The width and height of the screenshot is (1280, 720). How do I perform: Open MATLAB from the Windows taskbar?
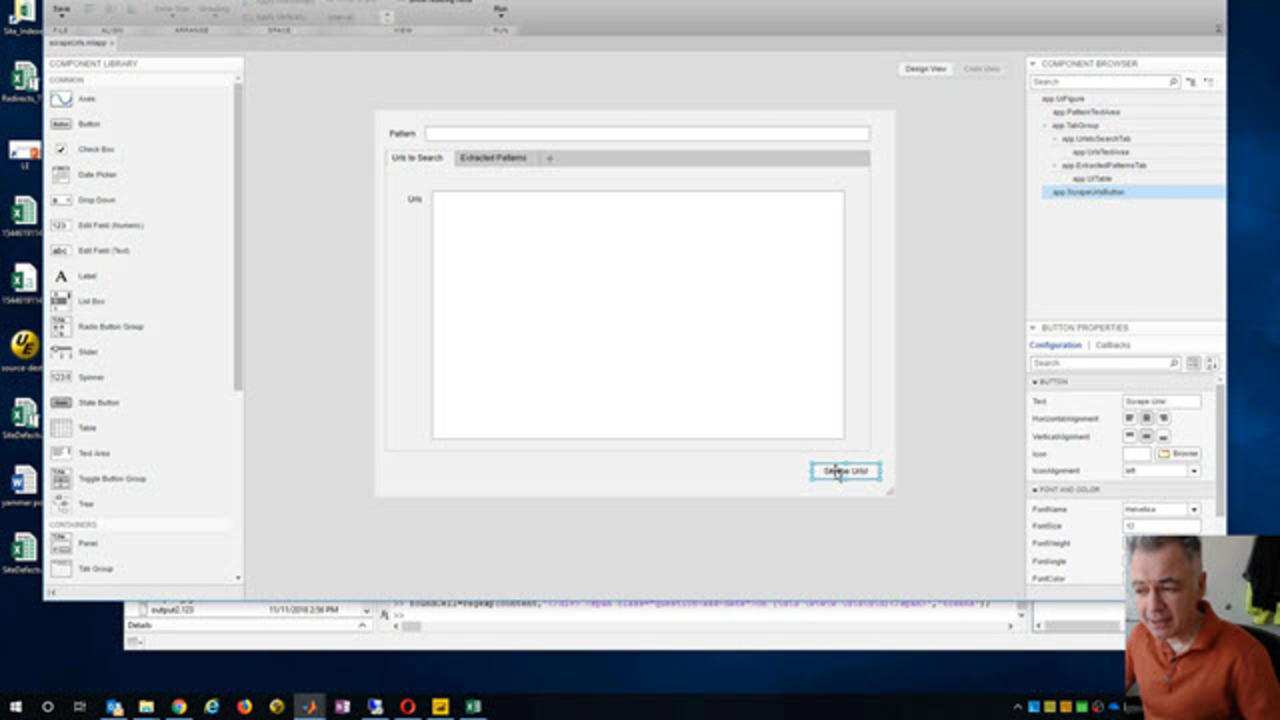point(310,706)
